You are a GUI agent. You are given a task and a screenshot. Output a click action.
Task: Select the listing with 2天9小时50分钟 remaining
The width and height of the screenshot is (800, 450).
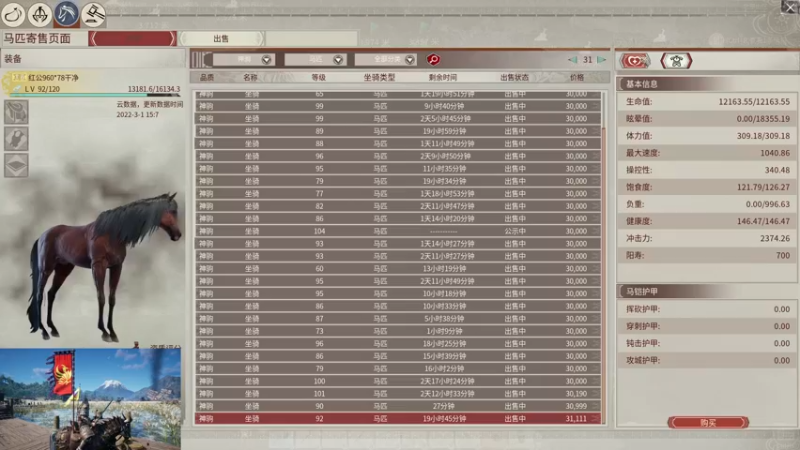(397, 156)
